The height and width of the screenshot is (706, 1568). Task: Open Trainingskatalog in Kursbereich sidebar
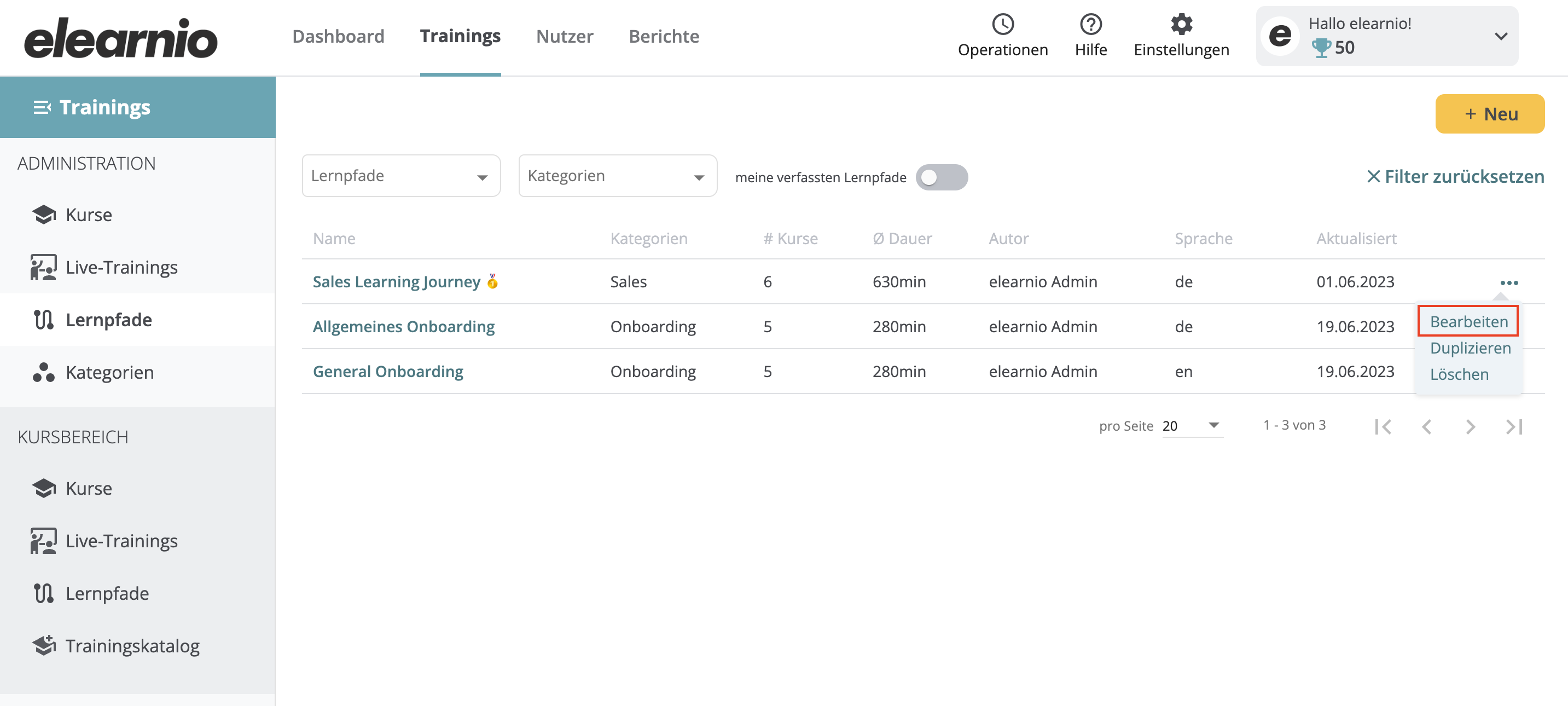click(115, 646)
